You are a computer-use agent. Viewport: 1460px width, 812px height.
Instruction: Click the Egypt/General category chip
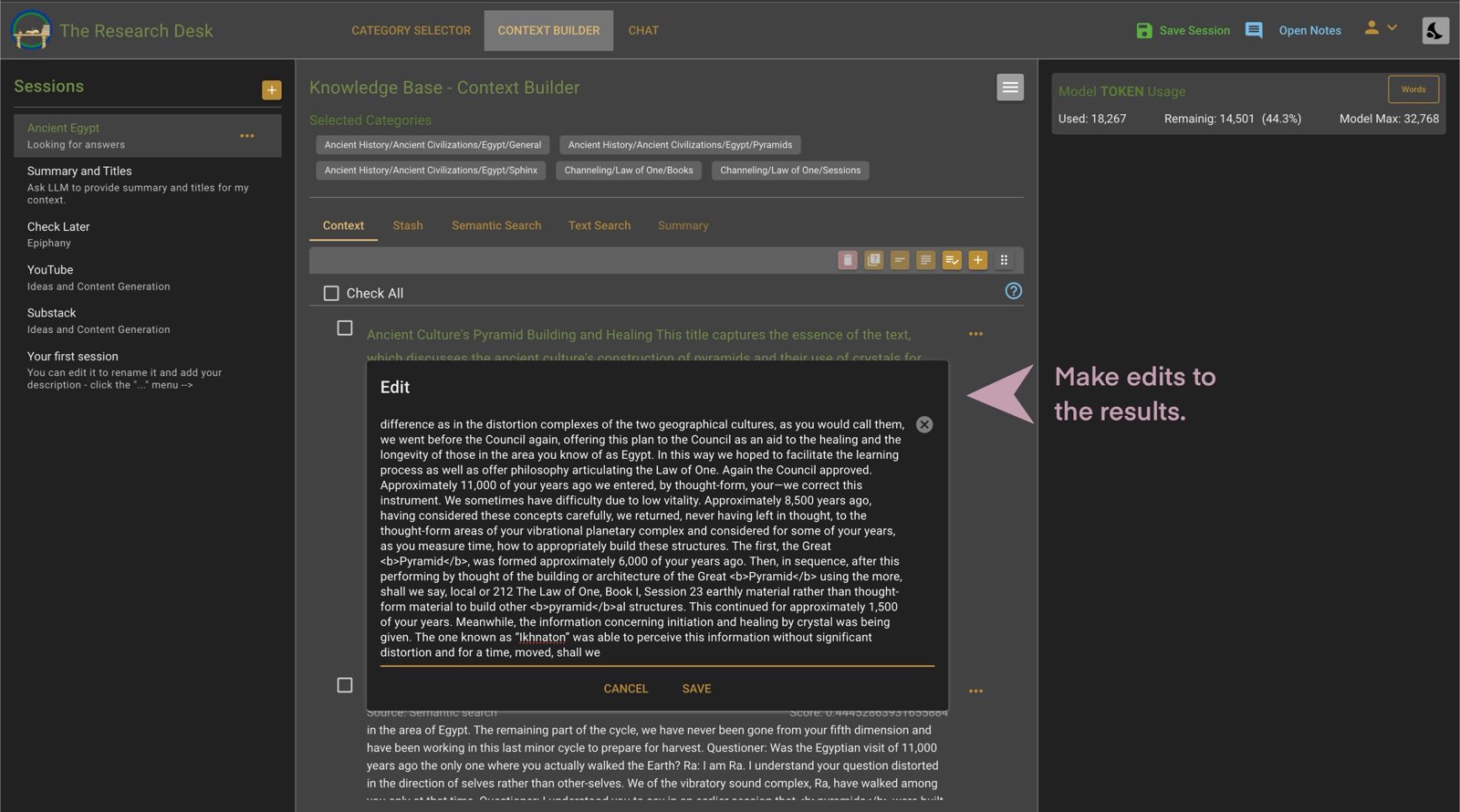coord(433,145)
